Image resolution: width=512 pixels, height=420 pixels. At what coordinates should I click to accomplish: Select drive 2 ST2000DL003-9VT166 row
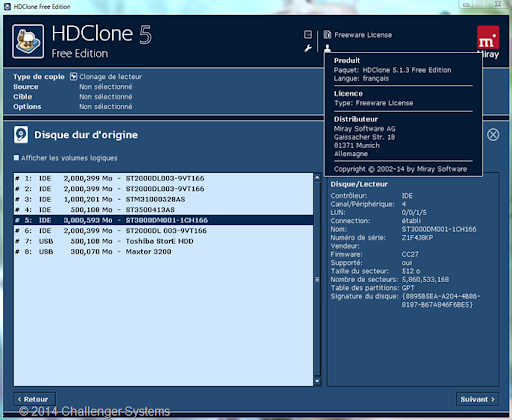(163, 189)
